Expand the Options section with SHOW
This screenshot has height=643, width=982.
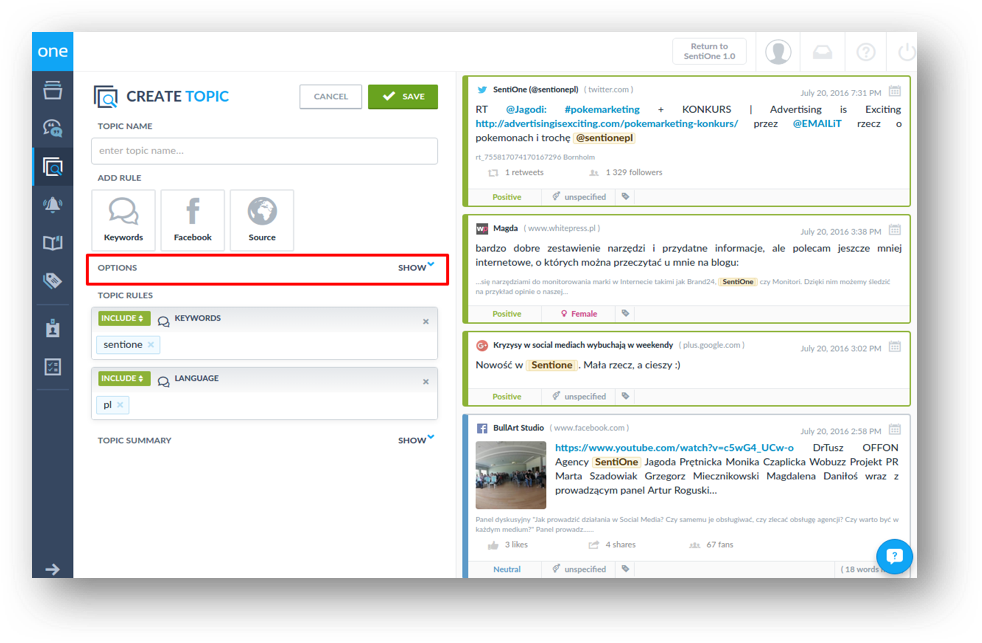416,267
